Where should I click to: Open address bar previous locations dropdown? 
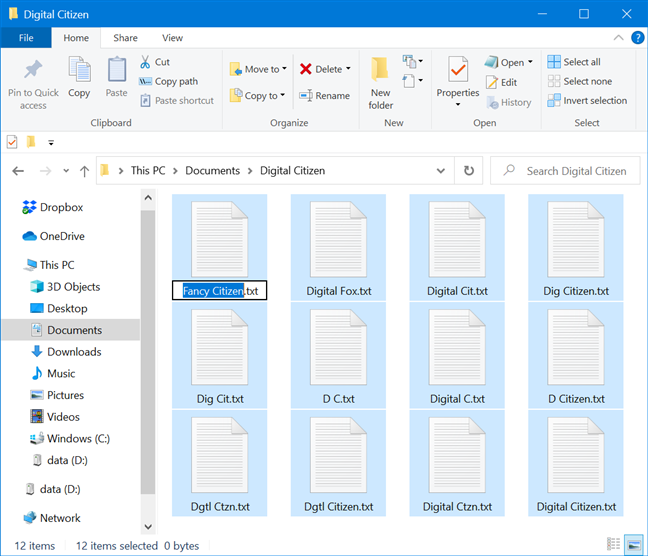441,171
